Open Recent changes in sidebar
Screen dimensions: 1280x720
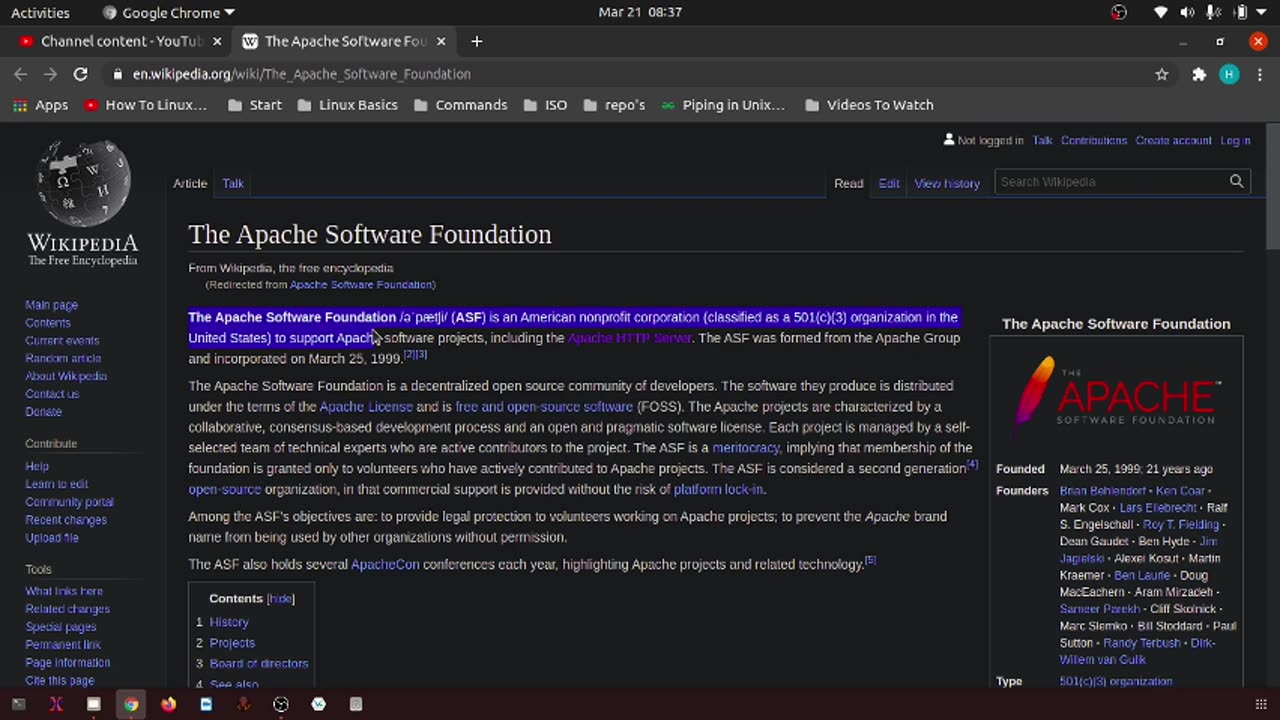pos(66,520)
